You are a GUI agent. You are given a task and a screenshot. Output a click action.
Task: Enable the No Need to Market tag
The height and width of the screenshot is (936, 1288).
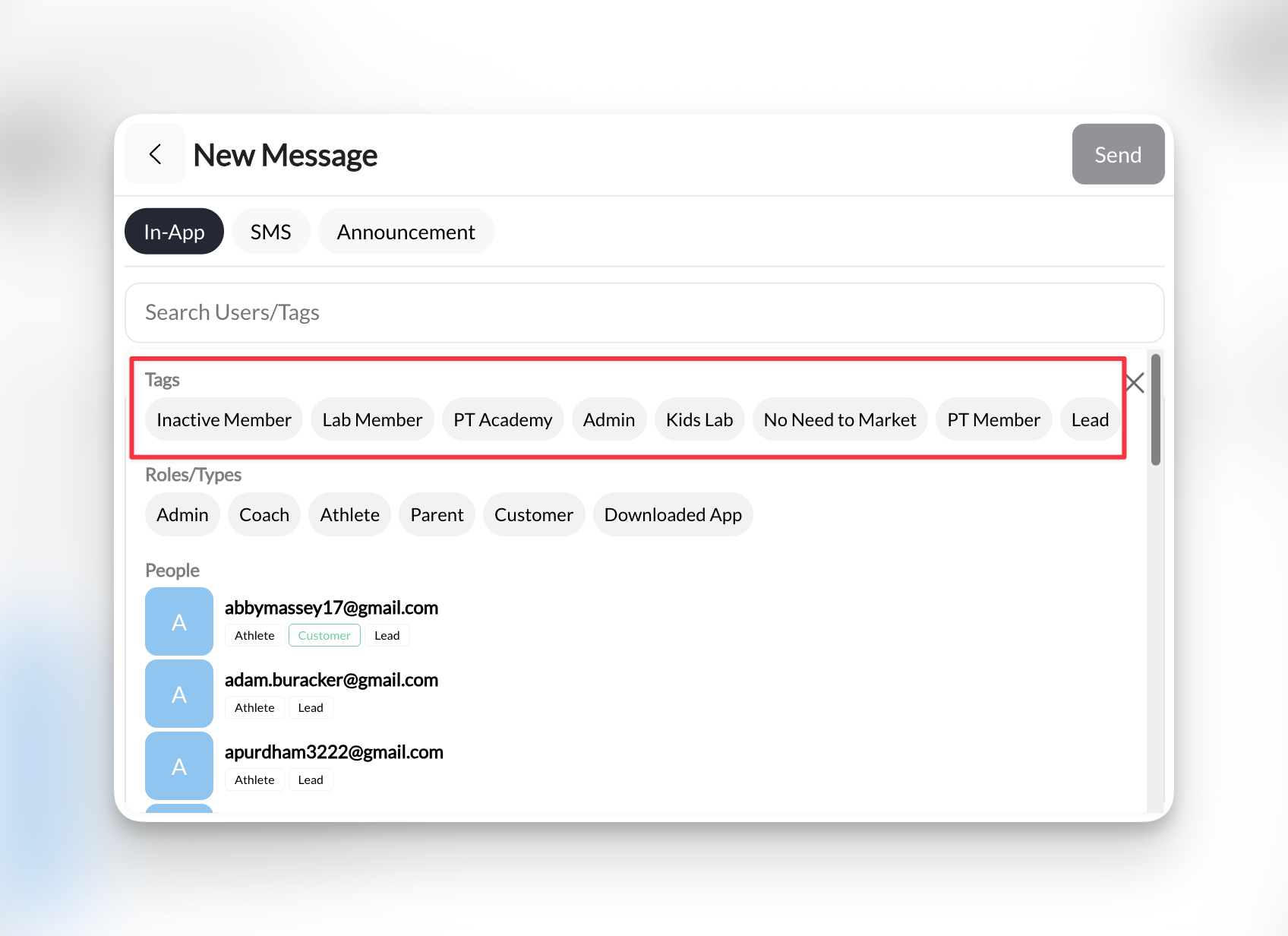tap(840, 419)
